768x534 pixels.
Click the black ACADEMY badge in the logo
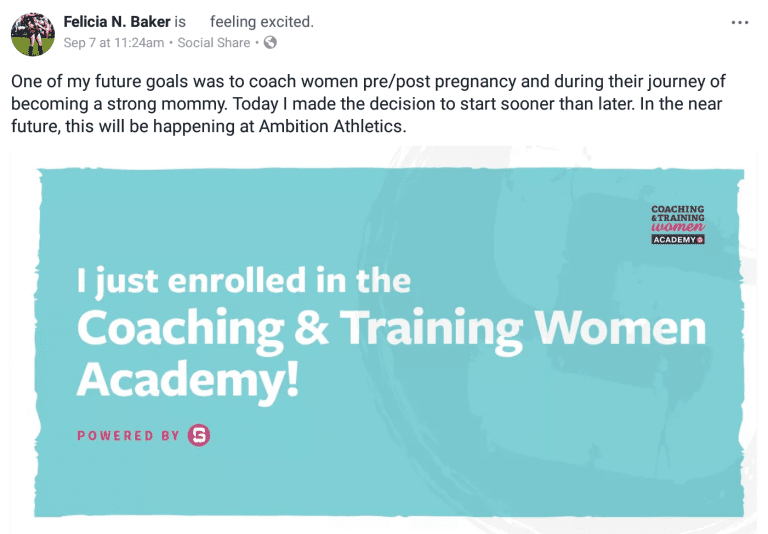[x=678, y=240]
